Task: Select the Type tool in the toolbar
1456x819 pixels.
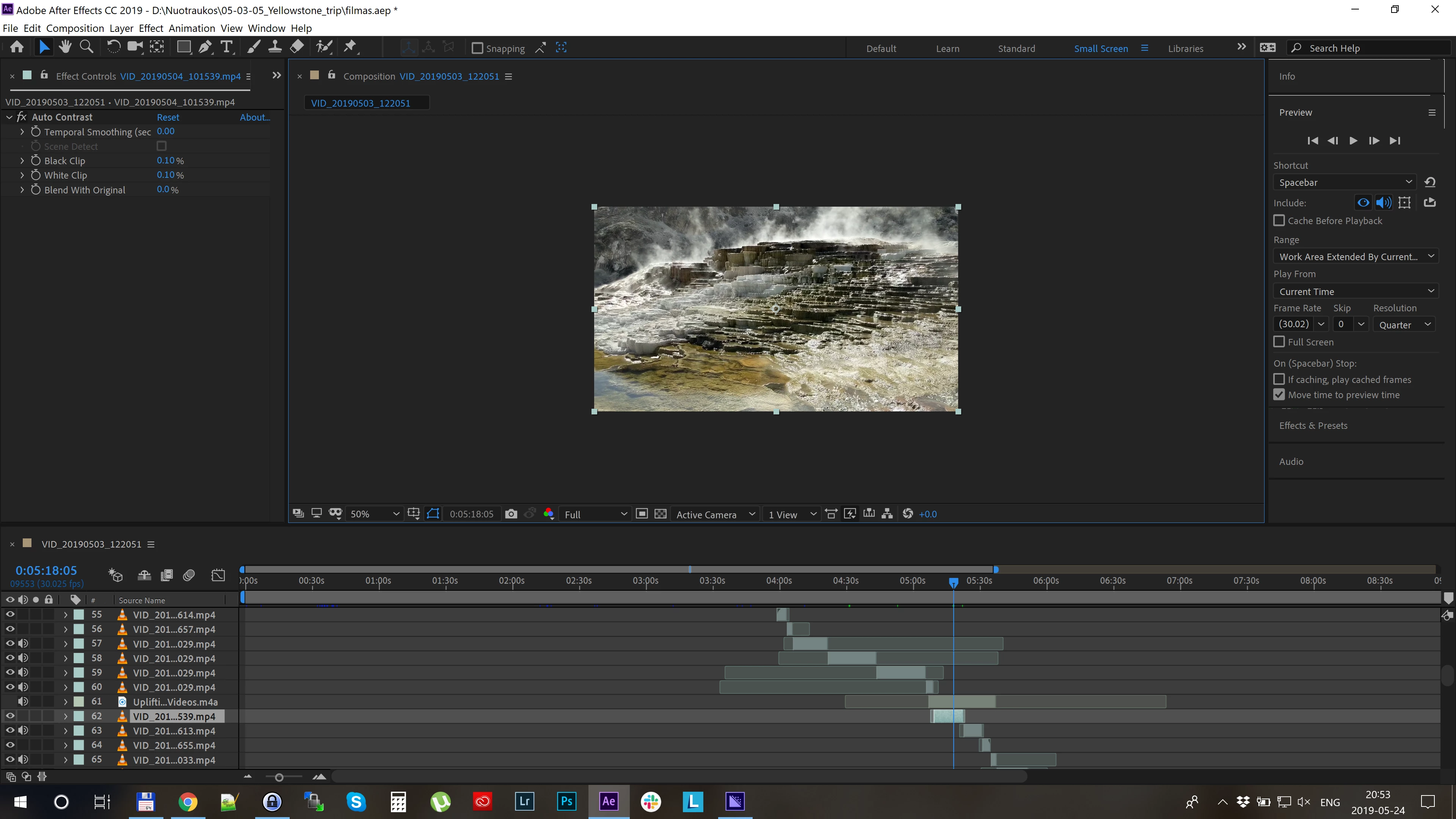Action: (x=227, y=47)
